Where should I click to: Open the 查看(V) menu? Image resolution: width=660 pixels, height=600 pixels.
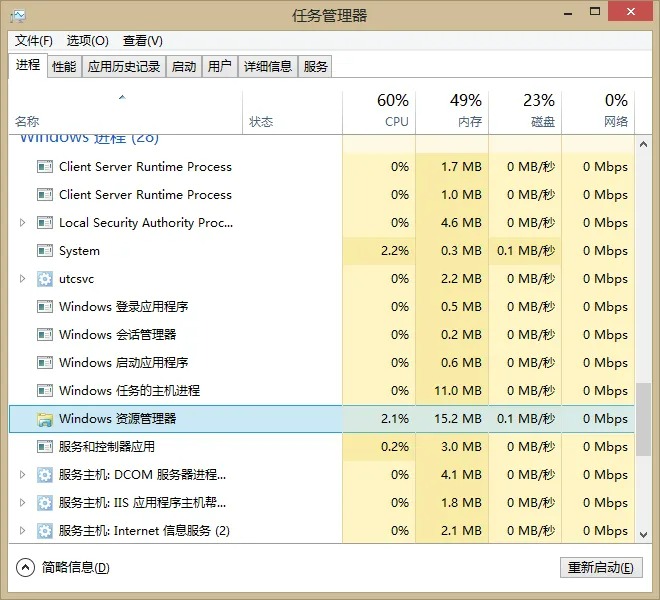143,41
